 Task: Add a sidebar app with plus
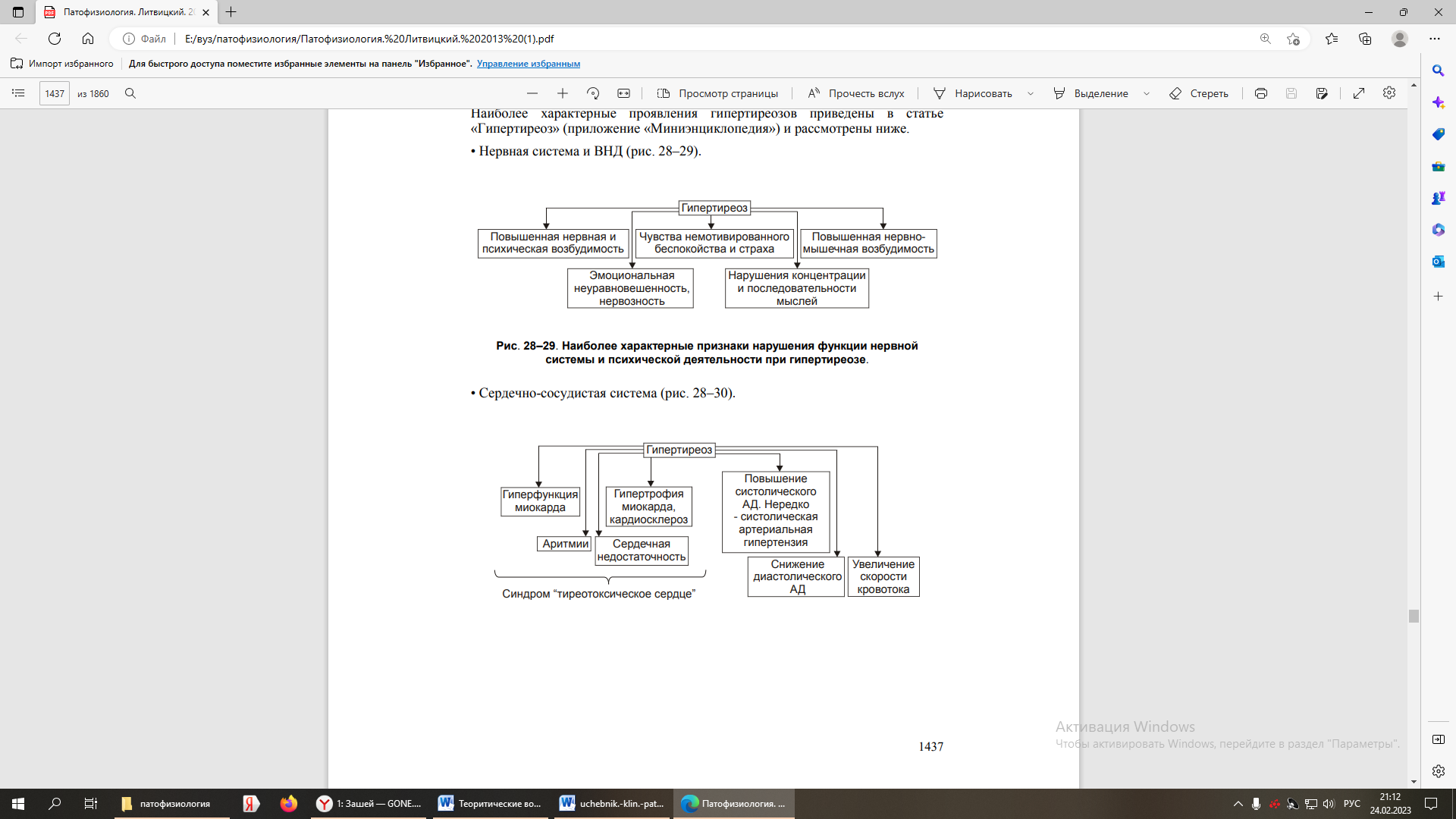1438,297
